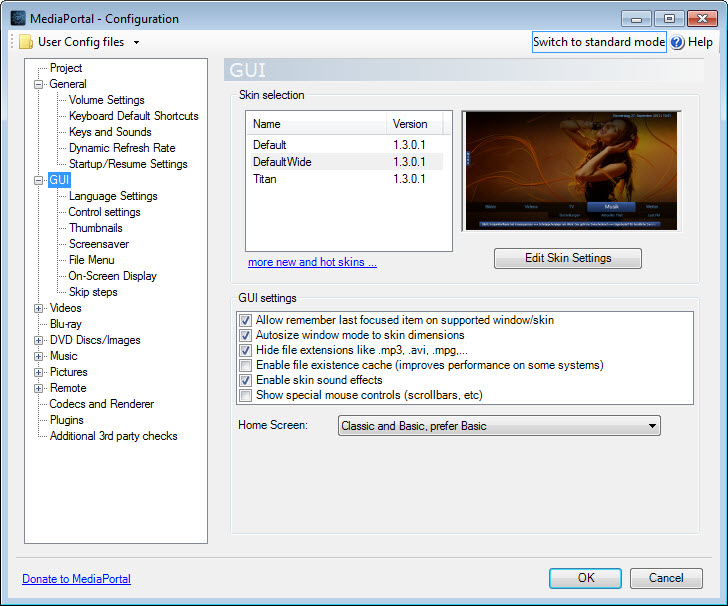728x606 pixels.
Task: Collapse the General tree node
Action: tap(39, 85)
